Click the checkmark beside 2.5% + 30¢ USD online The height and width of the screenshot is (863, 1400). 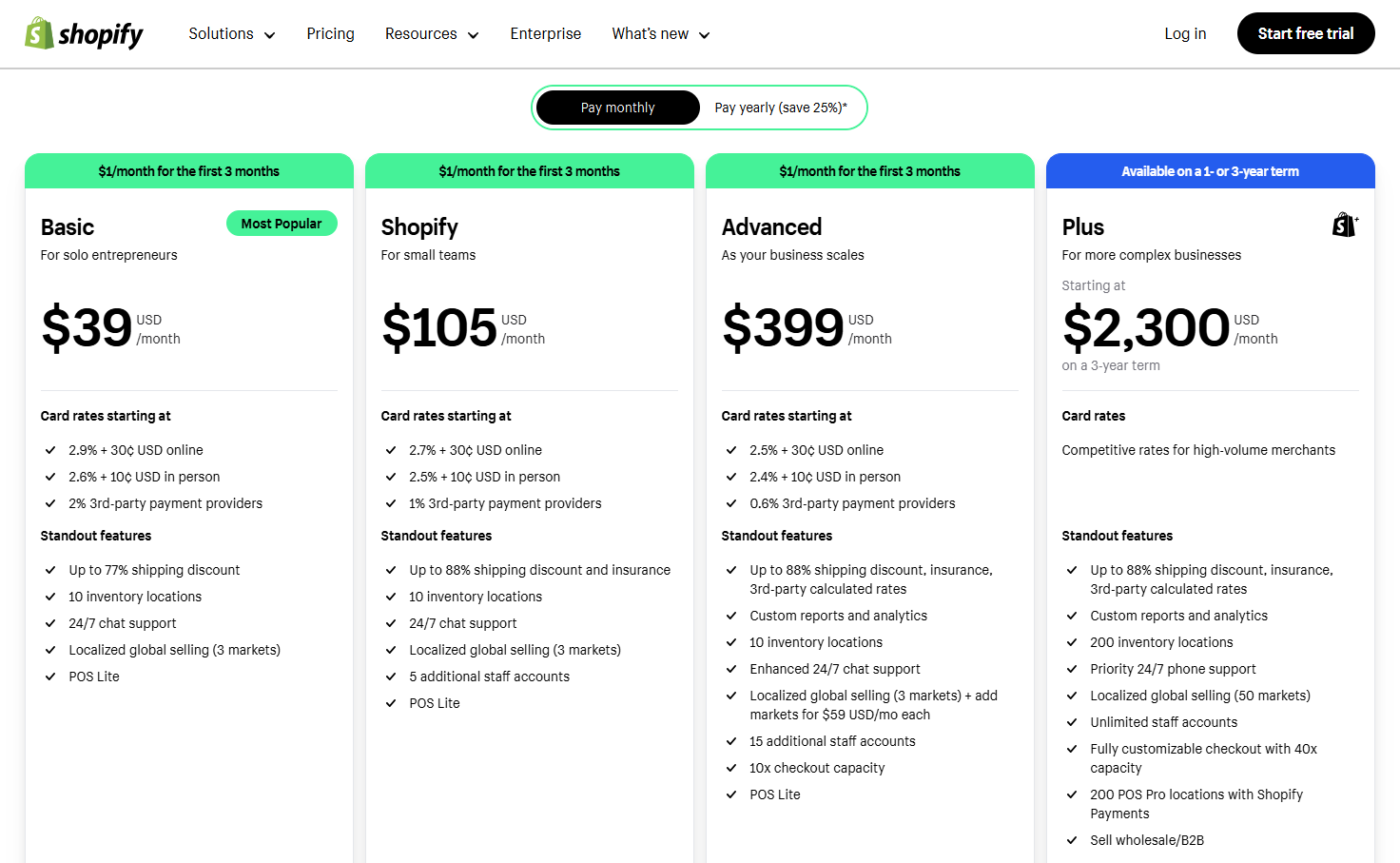tap(731, 450)
